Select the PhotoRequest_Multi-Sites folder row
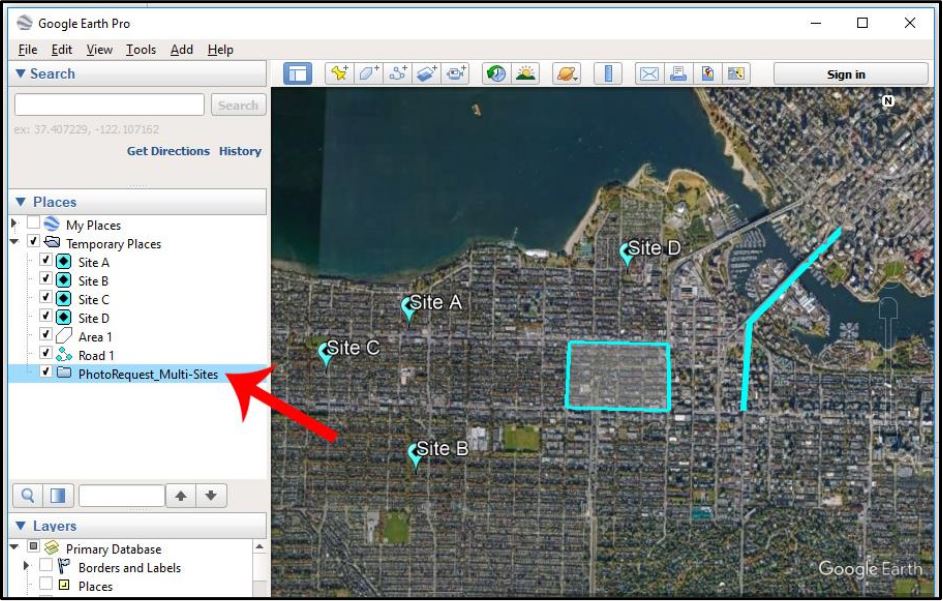Image resolution: width=943 pixels, height=601 pixels. click(x=139, y=374)
